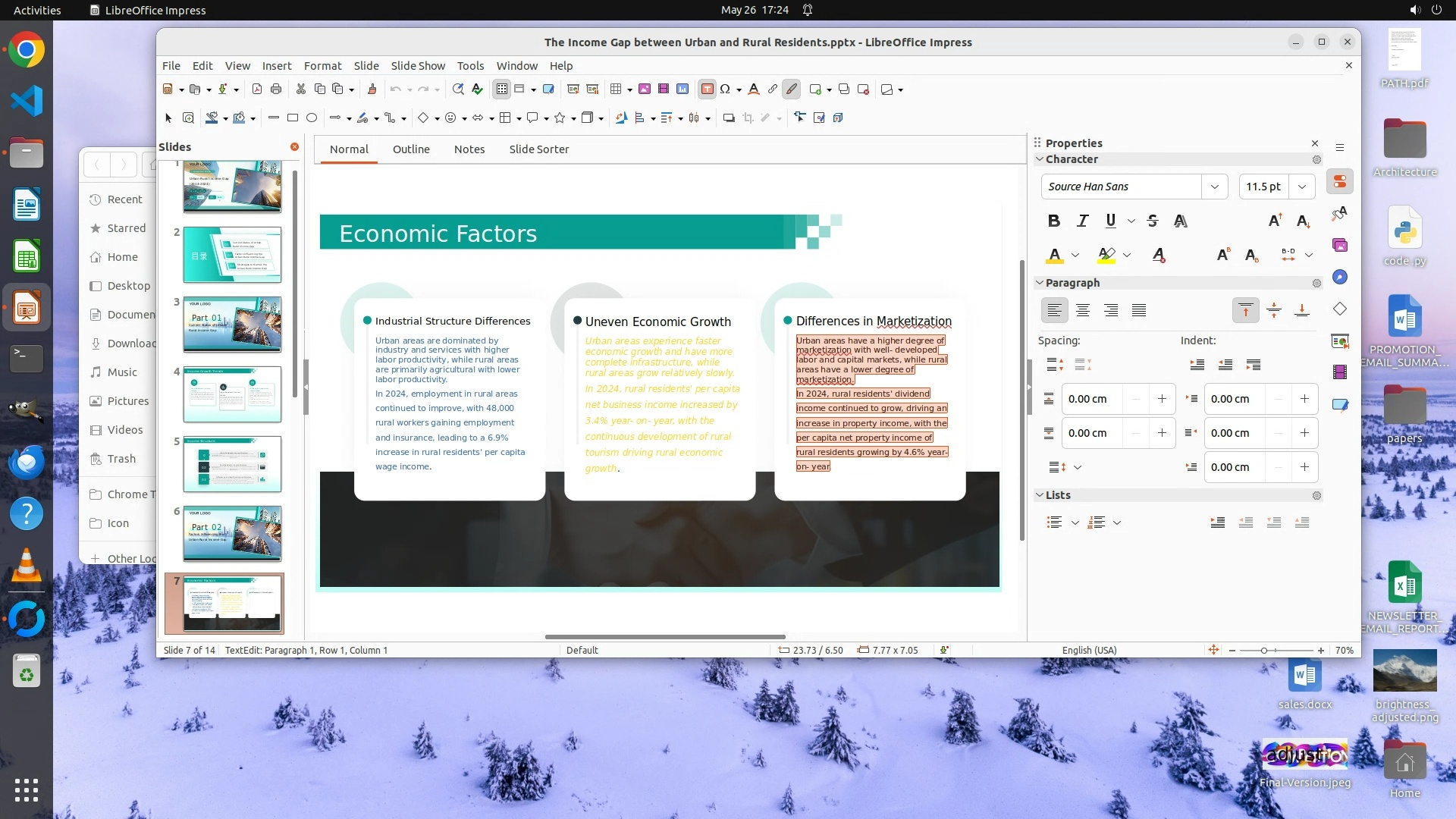This screenshot has width=1456, height=819.
Task: Select the Ellipse drawing tool
Action: point(312,118)
